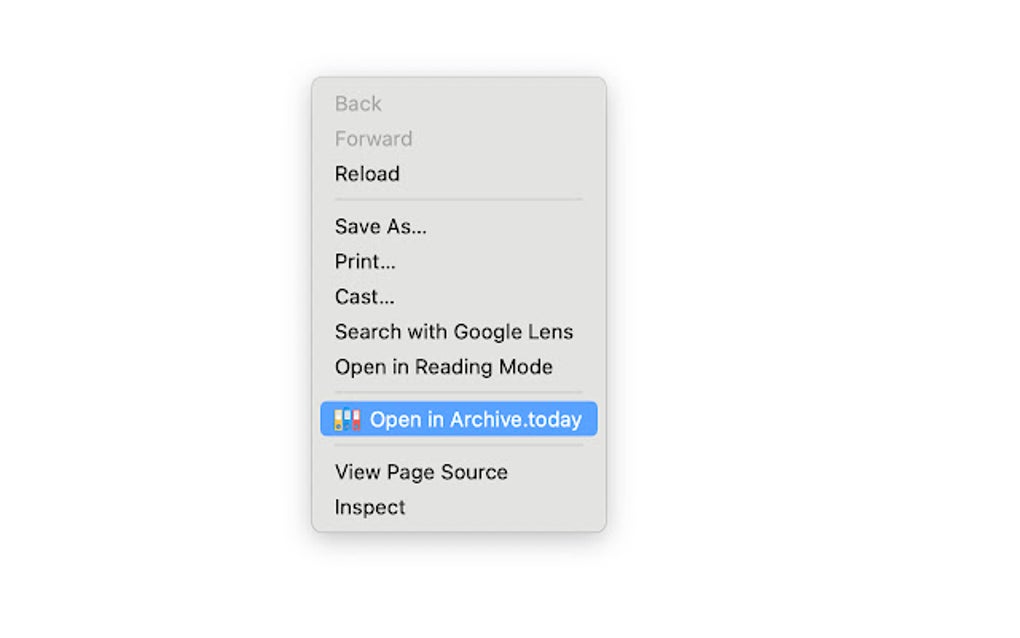Reload the page via context menu
Image resolution: width=1020 pixels, height=638 pixels.
point(367,174)
